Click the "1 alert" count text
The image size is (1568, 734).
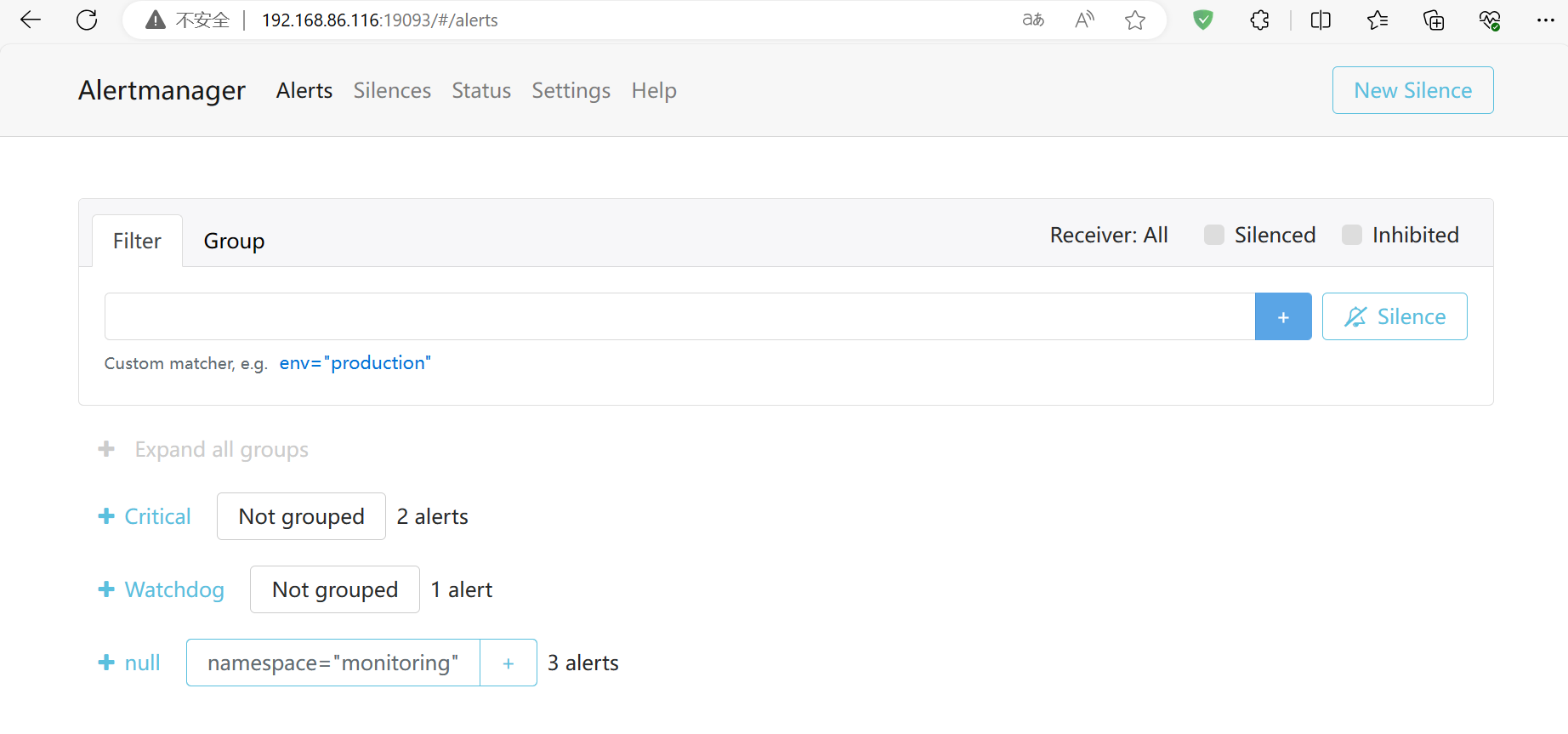point(462,589)
